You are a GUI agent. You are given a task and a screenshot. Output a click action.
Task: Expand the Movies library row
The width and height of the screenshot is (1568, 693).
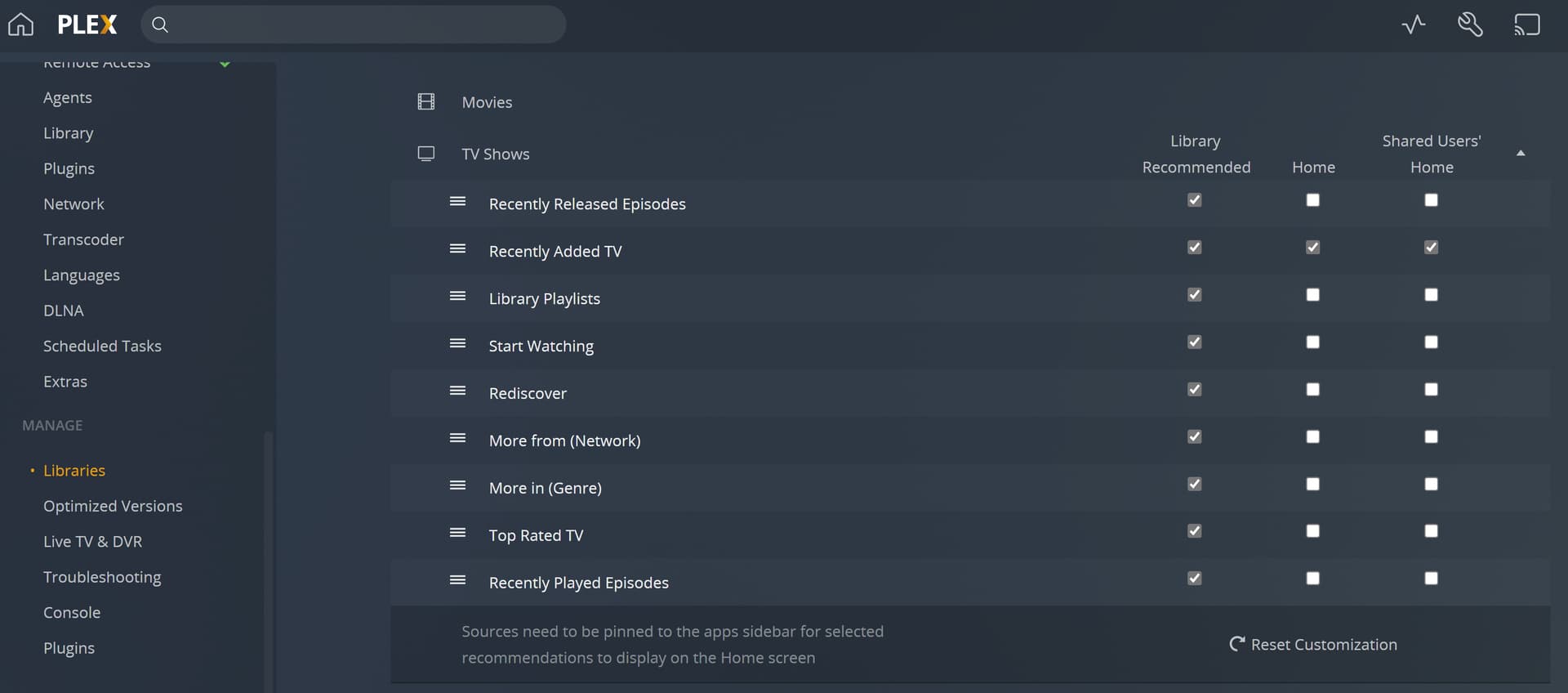pos(487,102)
